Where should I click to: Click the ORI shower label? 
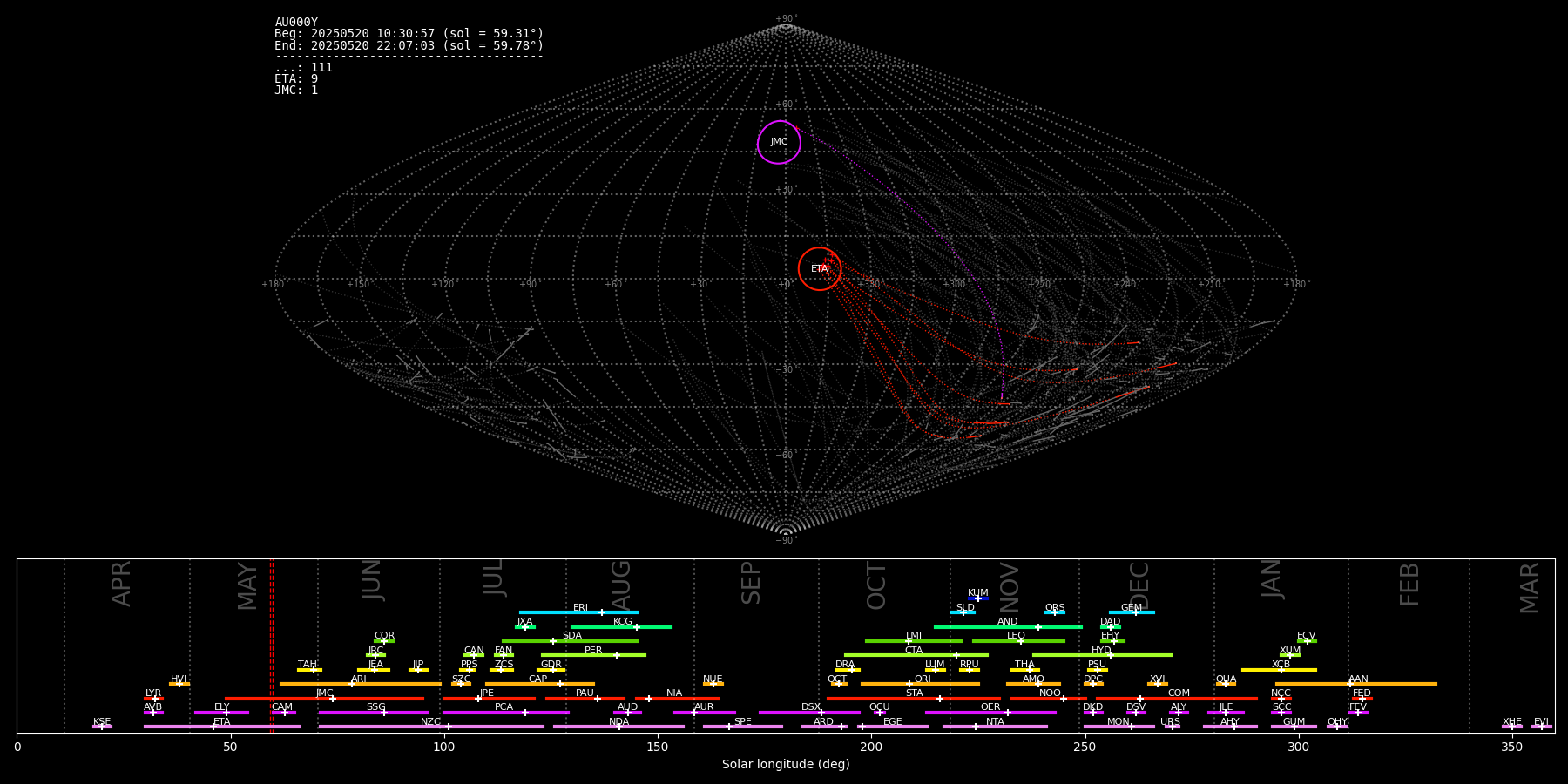pyautogui.click(x=923, y=679)
